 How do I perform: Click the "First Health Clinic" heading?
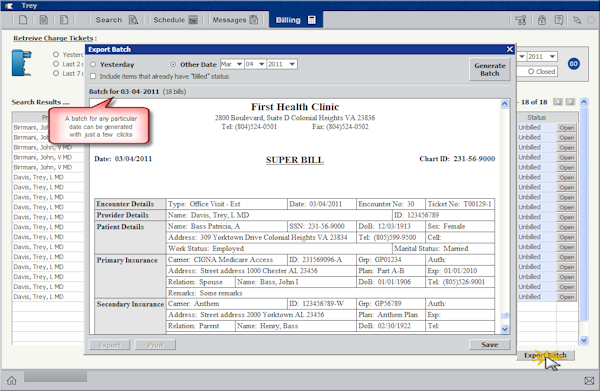pyautogui.click(x=295, y=107)
